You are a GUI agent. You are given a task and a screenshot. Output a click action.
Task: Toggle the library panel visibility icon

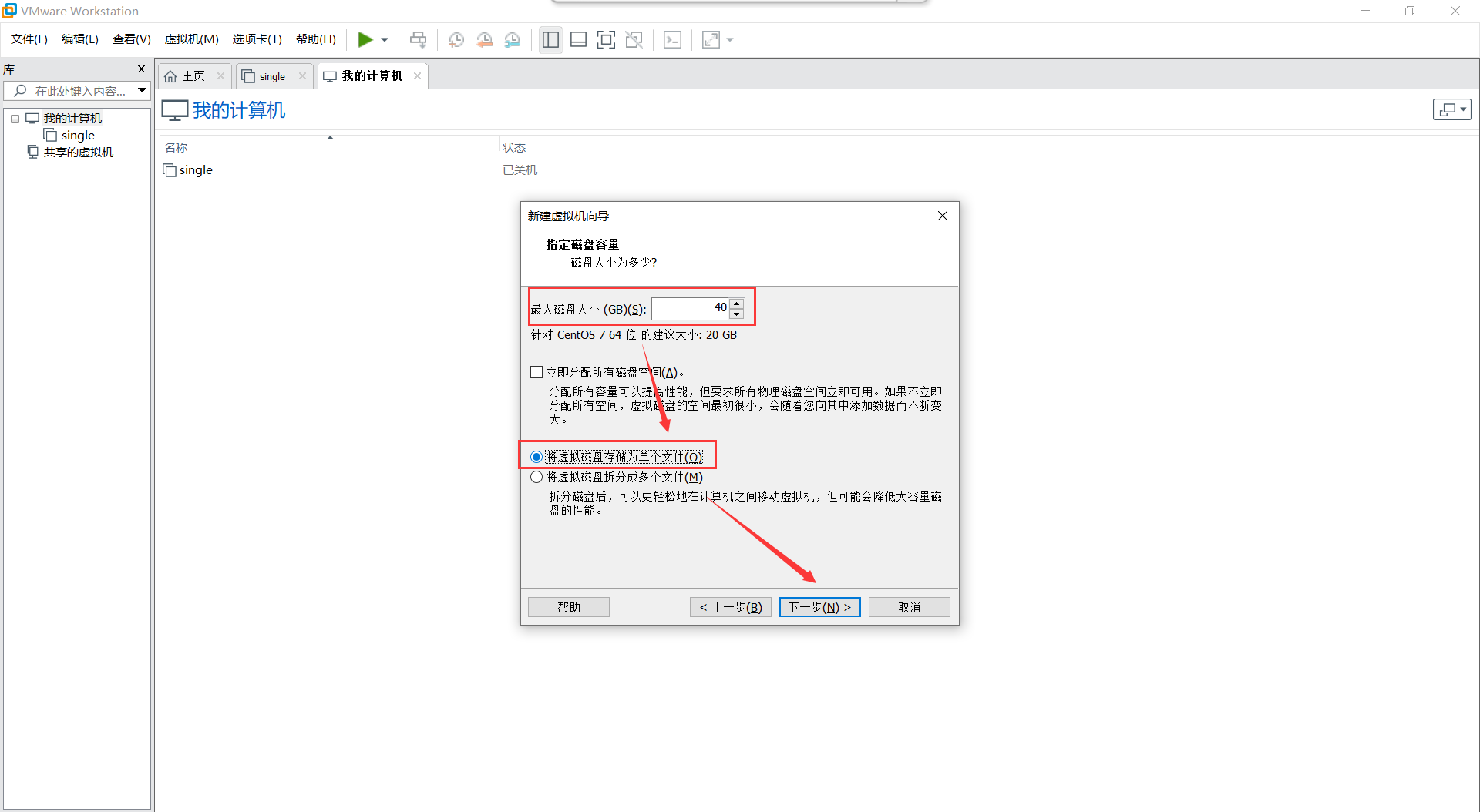click(x=550, y=39)
